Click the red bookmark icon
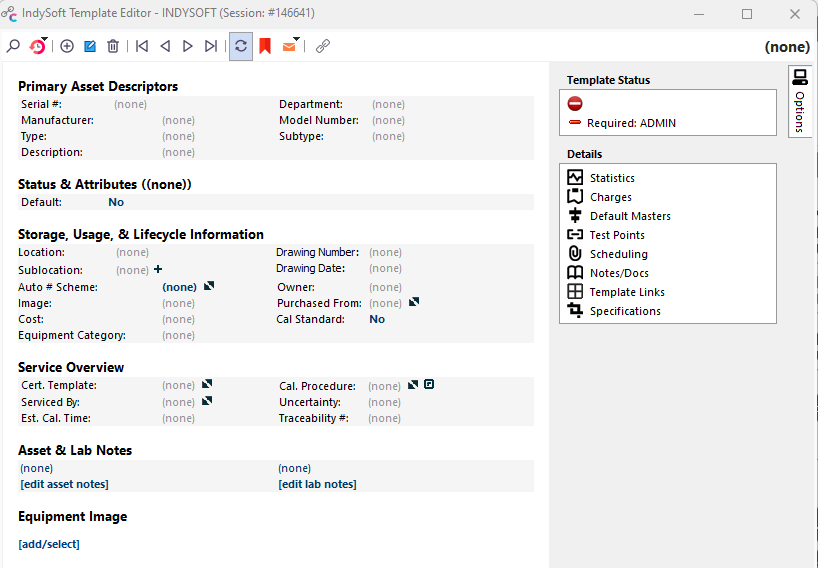Screen dimensions: 818x568 (x=265, y=46)
